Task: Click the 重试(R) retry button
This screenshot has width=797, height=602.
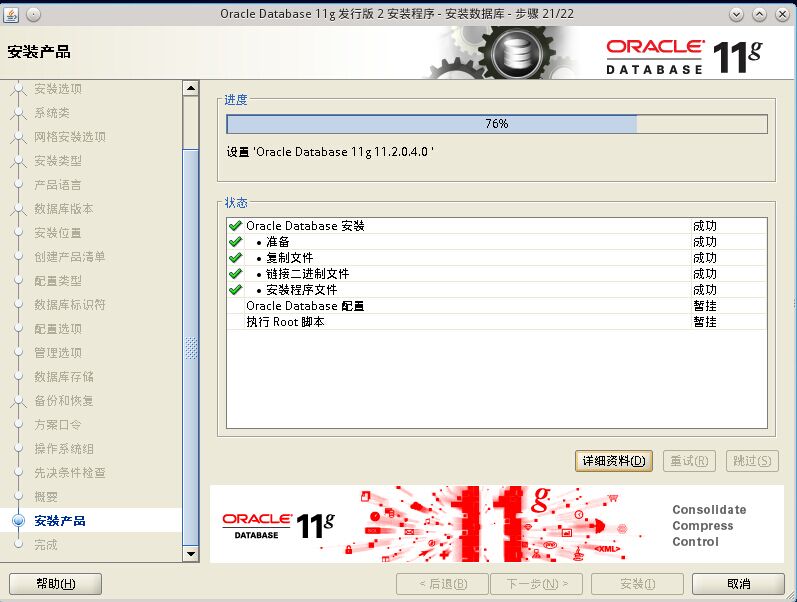Action: point(689,461)
